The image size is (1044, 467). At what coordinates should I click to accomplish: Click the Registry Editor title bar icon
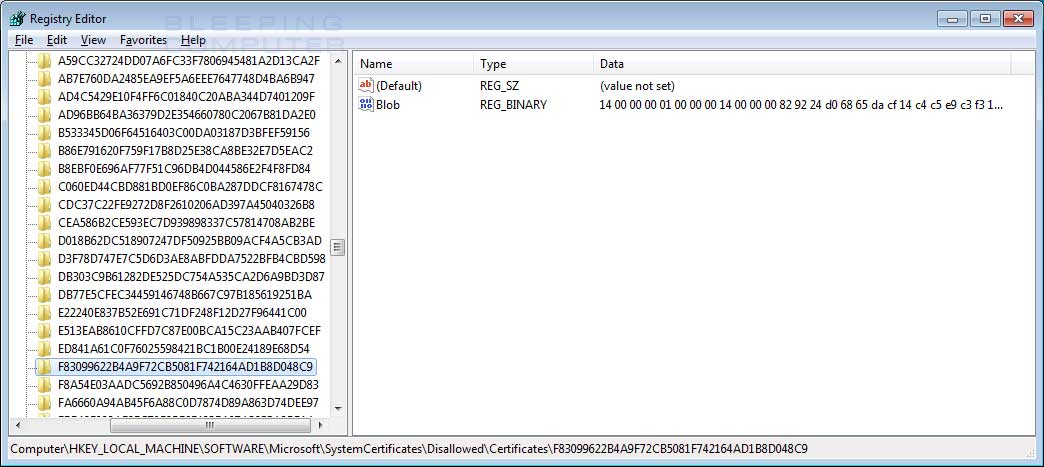point(18,19)
